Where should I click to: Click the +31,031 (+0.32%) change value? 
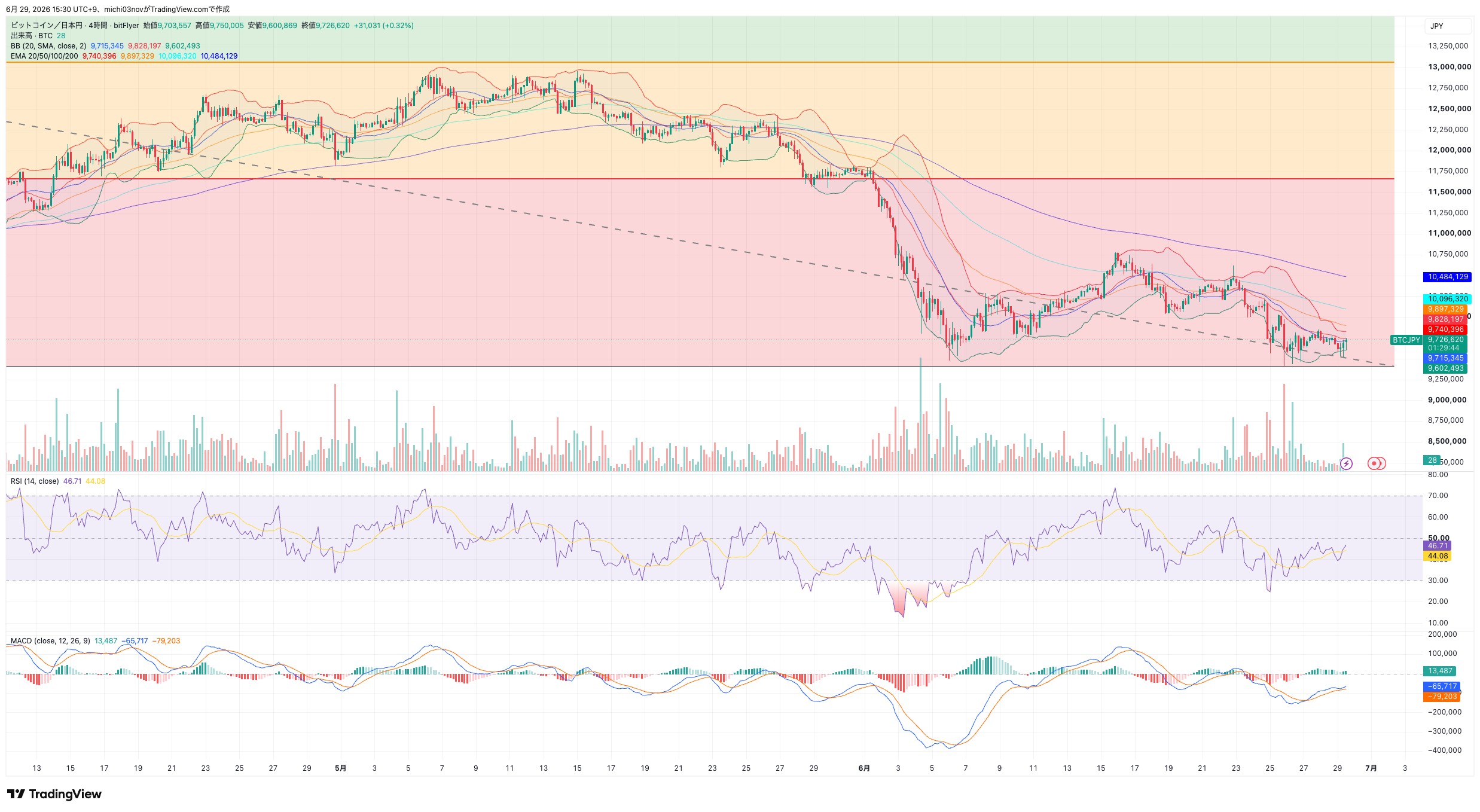384,26
